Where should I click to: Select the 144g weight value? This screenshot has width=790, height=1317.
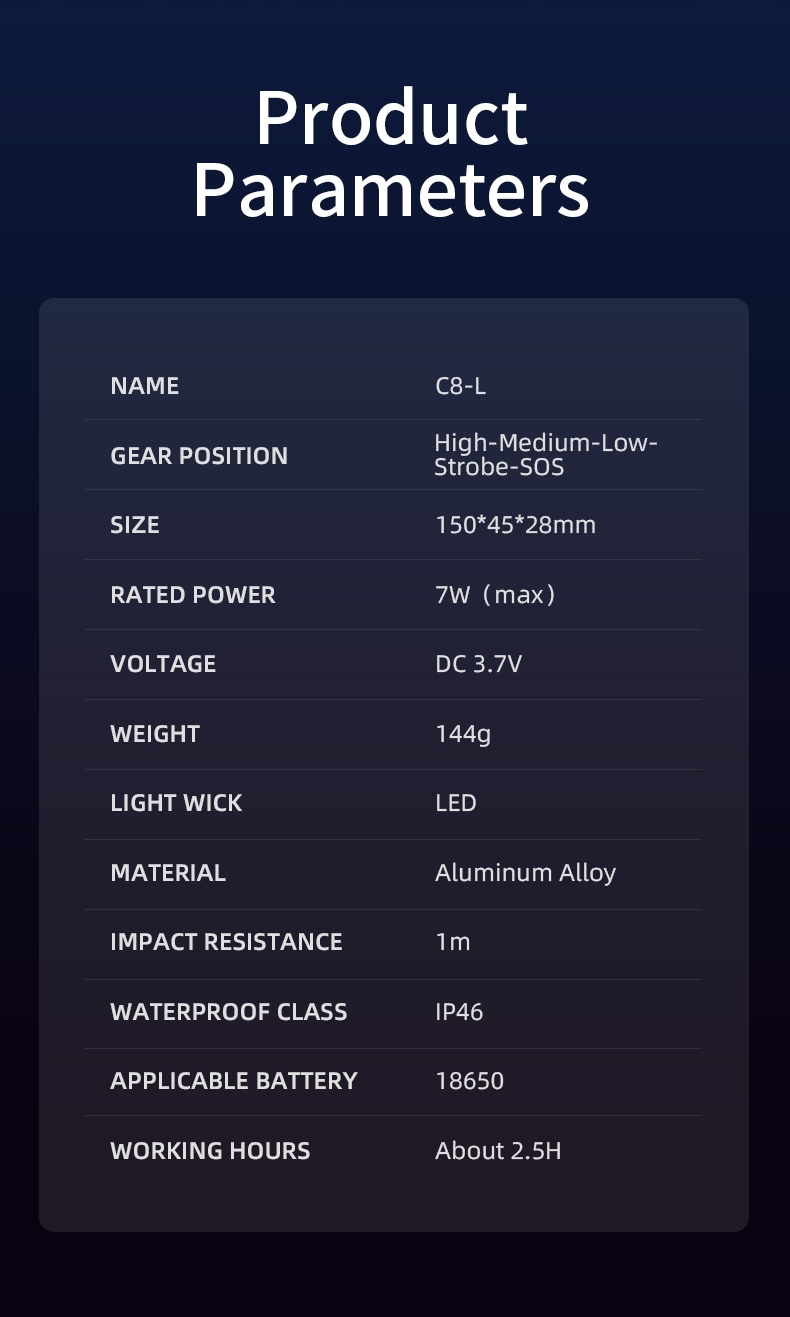click(x=463, y=734)
